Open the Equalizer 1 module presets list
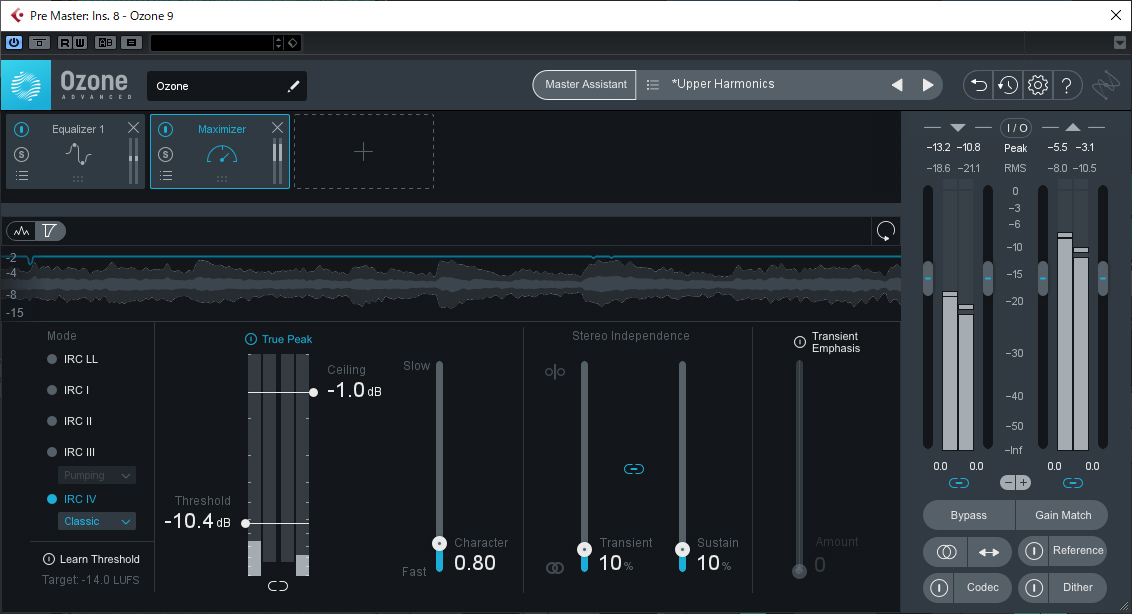 click(22, 176)
